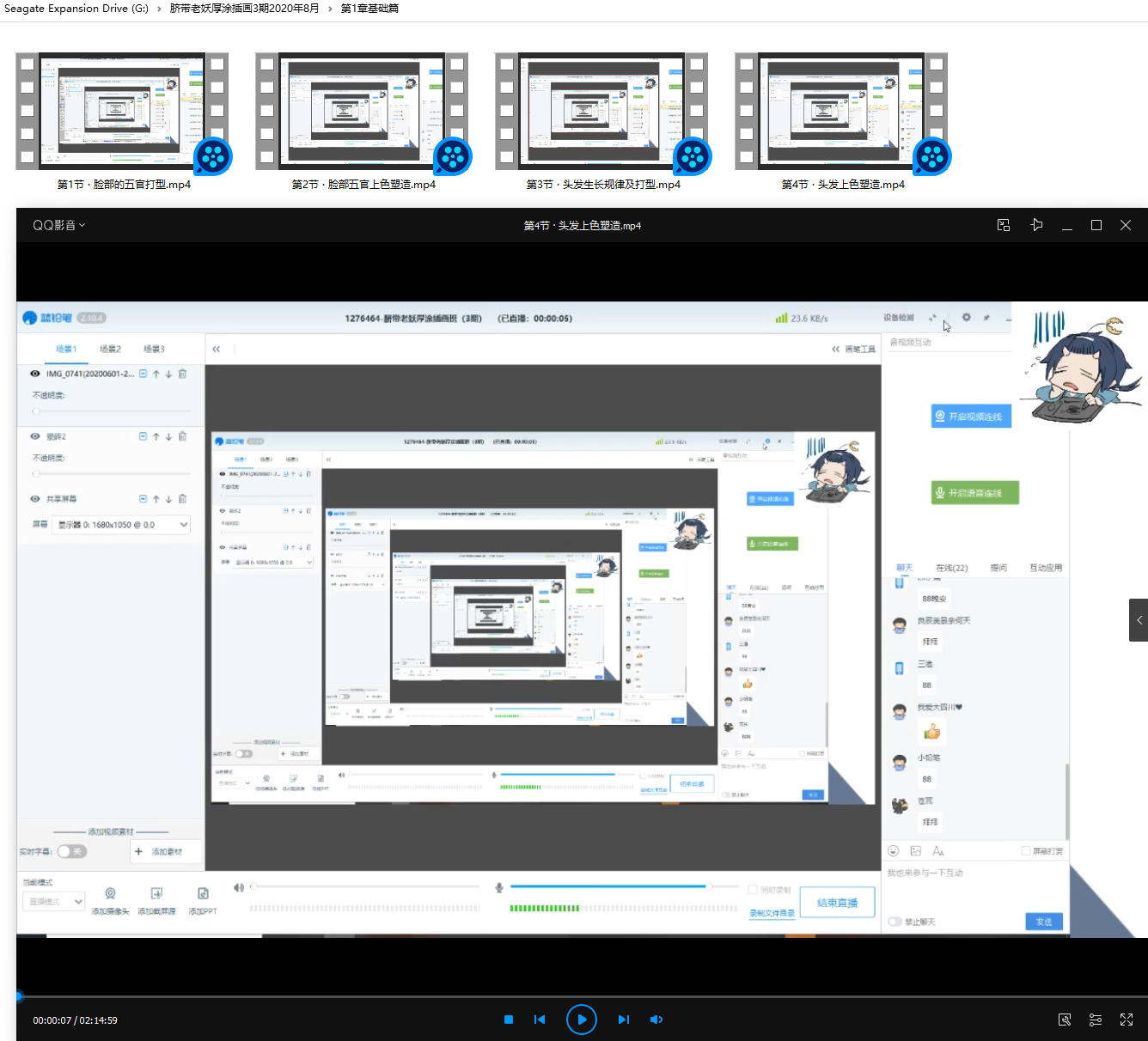Maximize the QQ影音 player window
This screenshot has height=1041, width=1148.
coord(1096,225)
